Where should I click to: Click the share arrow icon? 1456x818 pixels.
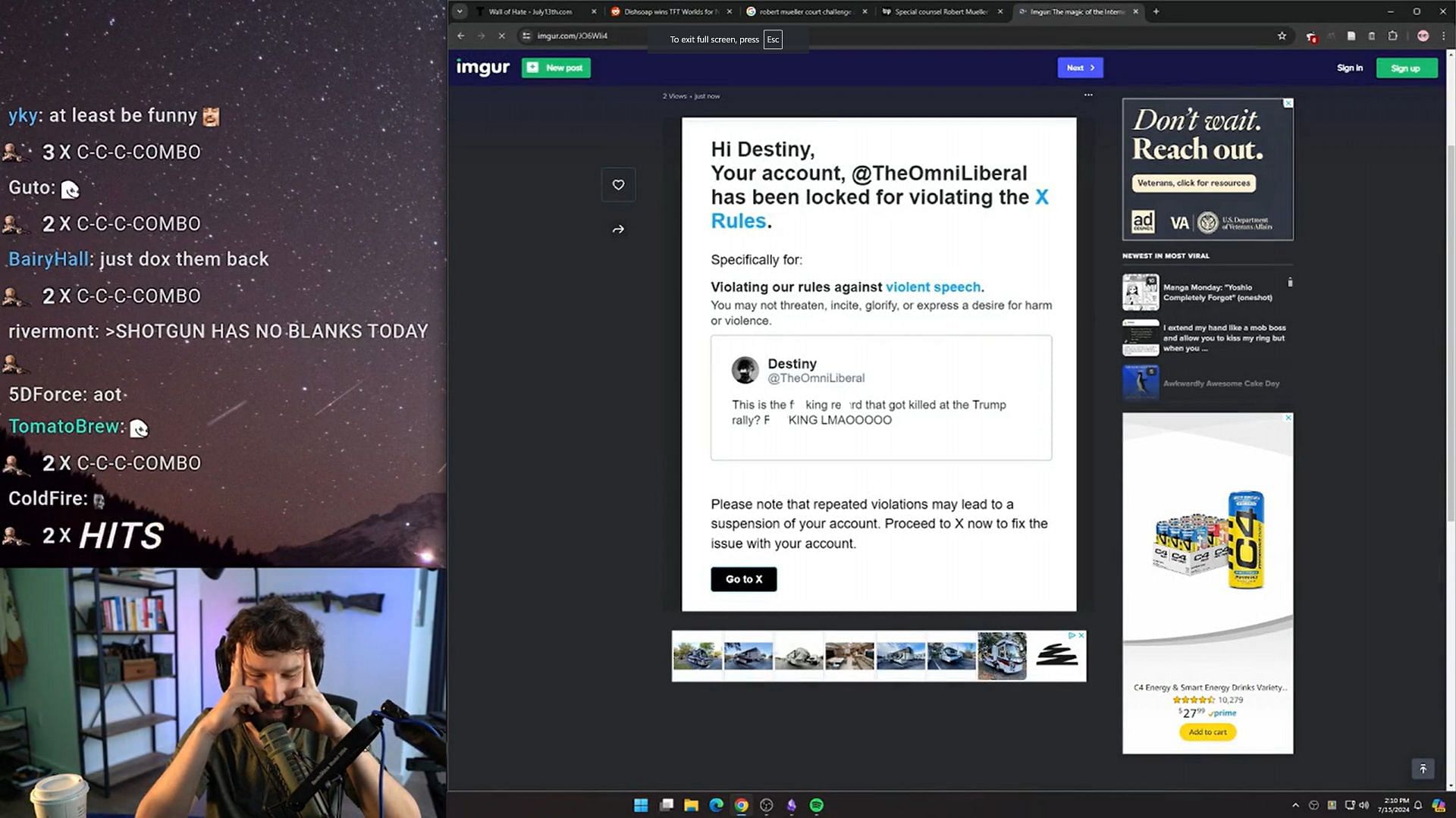618,230
